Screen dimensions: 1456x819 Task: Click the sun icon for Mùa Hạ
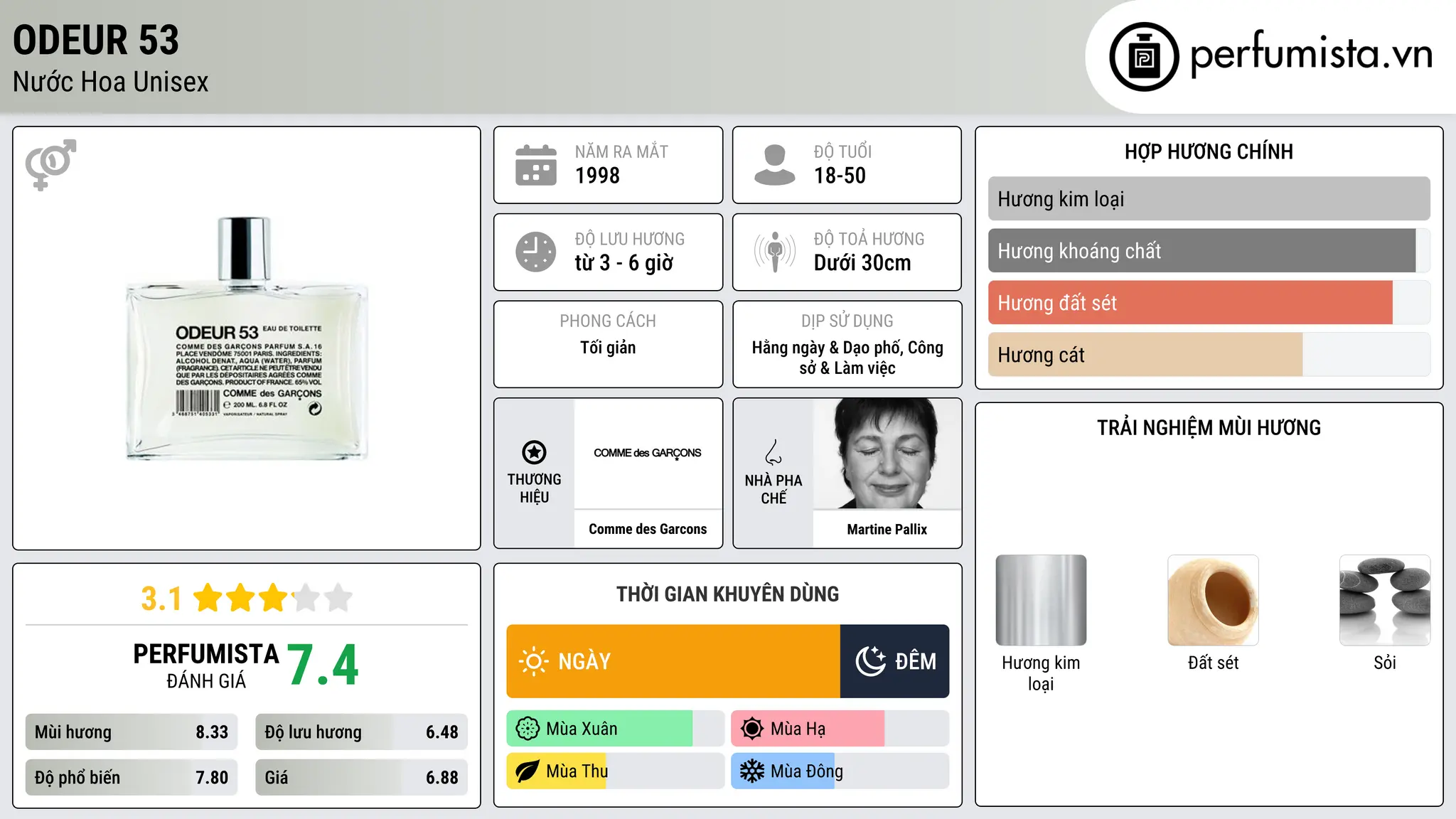click(751, 729)
